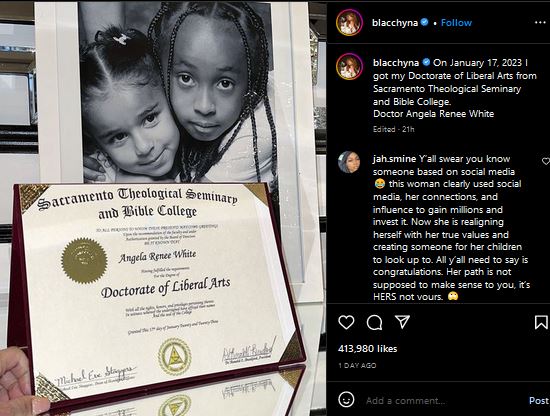Image resolution: width=550 pixels, height=416 pixels.
Task: Like the post with heart icon
Action: (346, 322)
